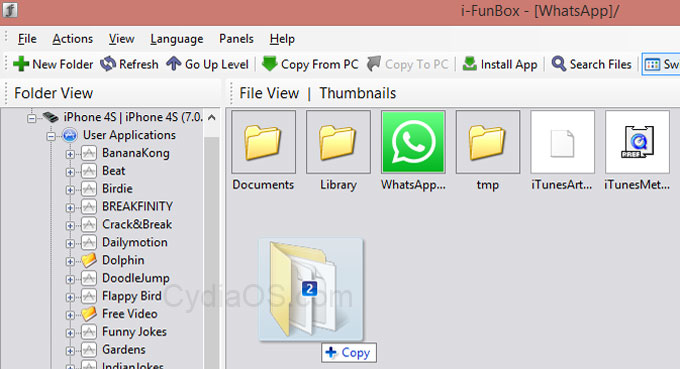Click the Birdie app icon in tree
Viewport: 680px width, 369px height.
(89, 189)
